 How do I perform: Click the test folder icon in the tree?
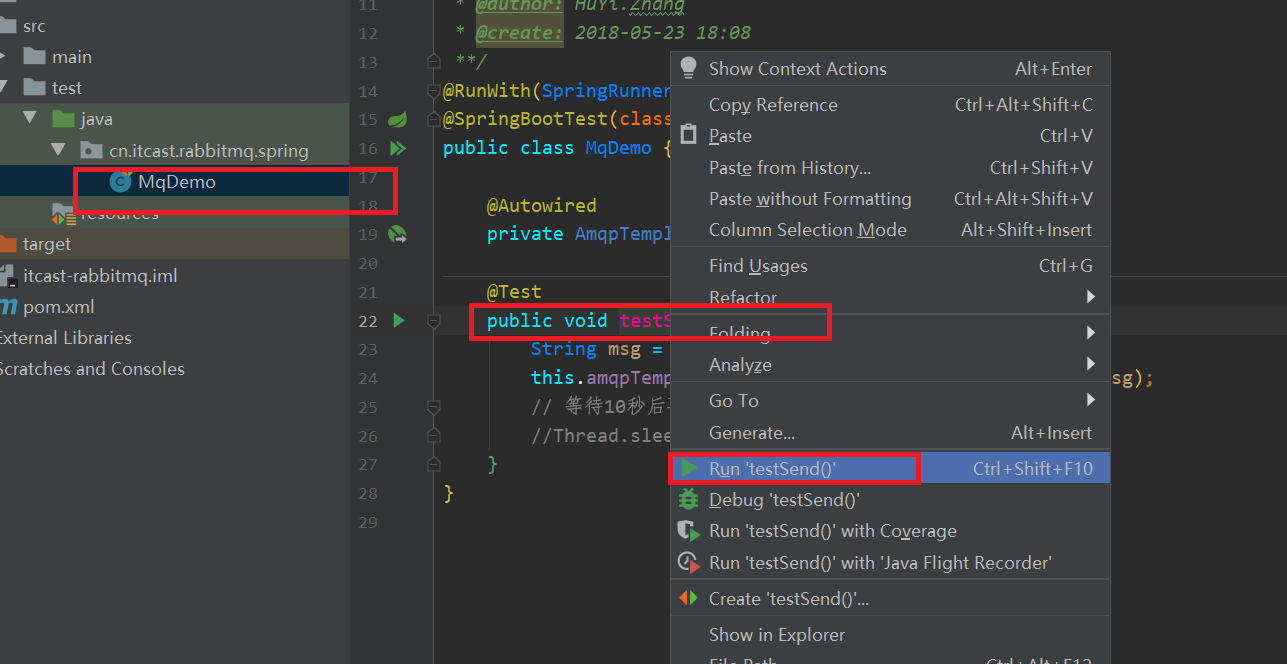click(x=34, y=88)
